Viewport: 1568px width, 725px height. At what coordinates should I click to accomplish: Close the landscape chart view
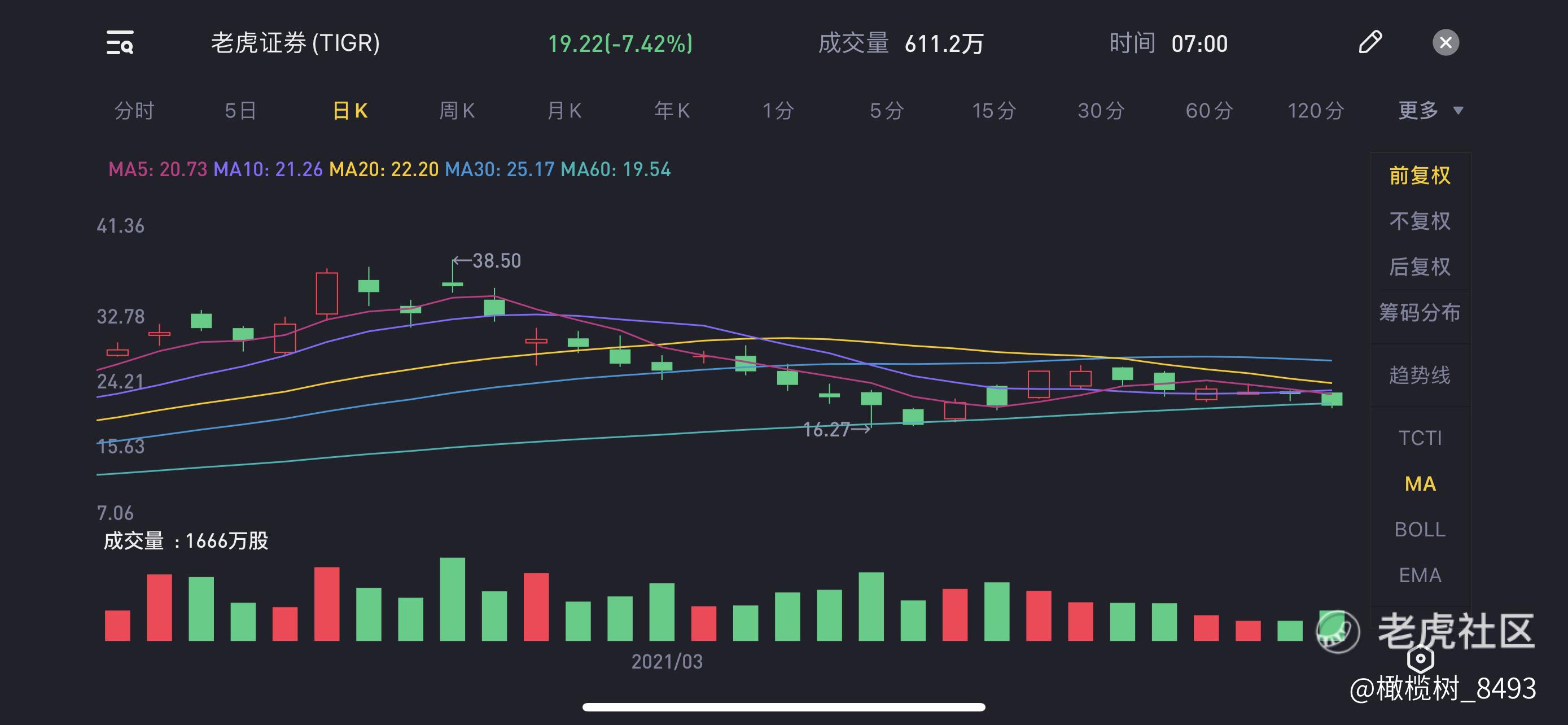coord(1446,42)
